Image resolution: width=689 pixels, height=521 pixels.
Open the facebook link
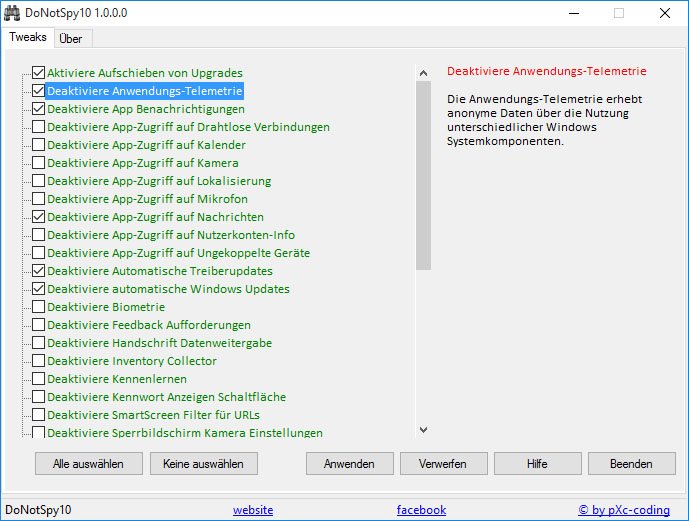[x=421, y=510]
